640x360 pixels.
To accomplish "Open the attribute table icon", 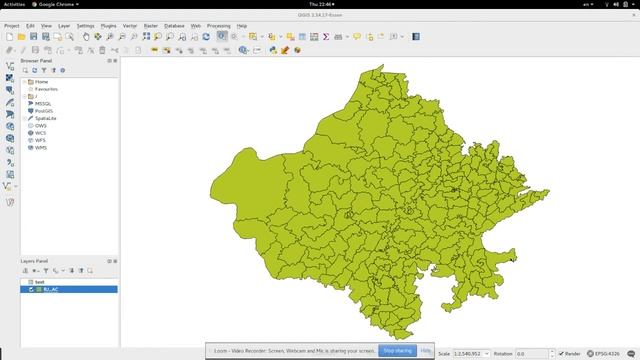I will click(302, 37).
